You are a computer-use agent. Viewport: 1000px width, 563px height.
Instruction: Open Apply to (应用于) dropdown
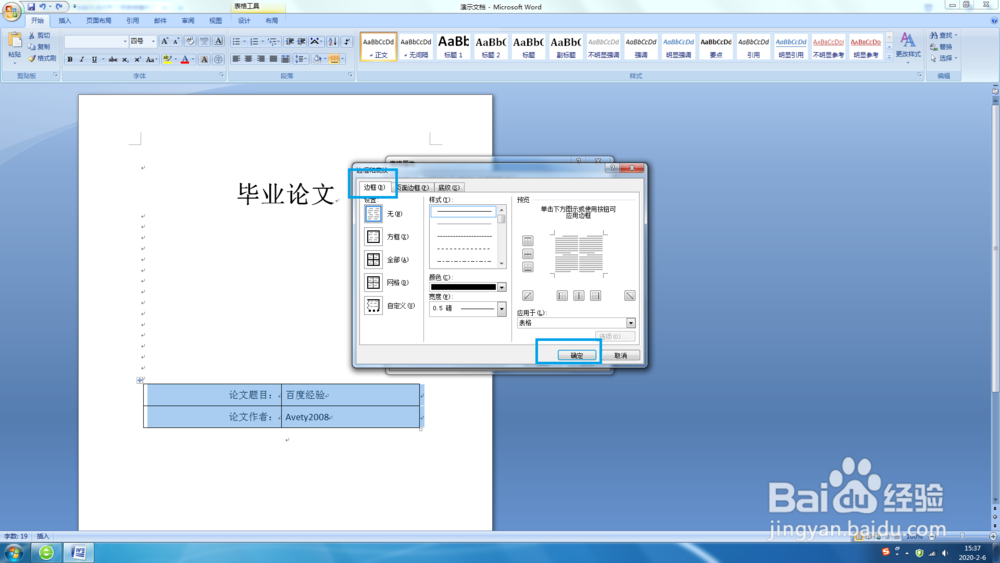tap(631, 323)
